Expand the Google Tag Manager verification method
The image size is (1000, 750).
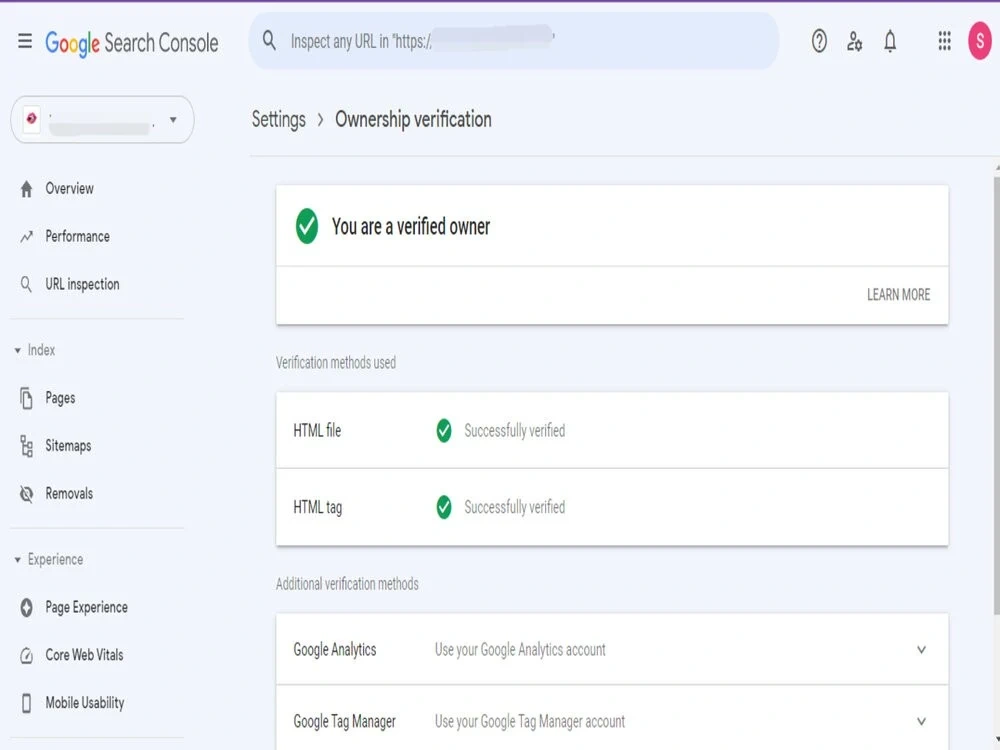tap(921, 721)
